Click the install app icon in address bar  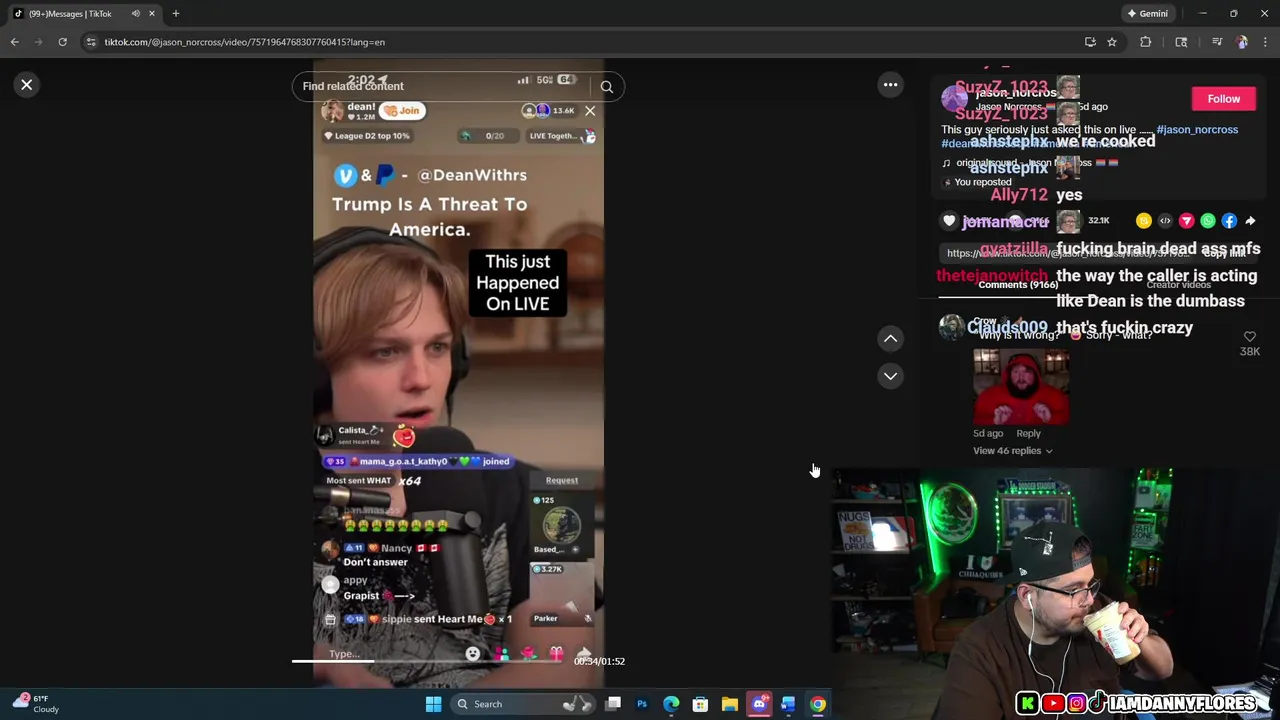pos(1090,42)
